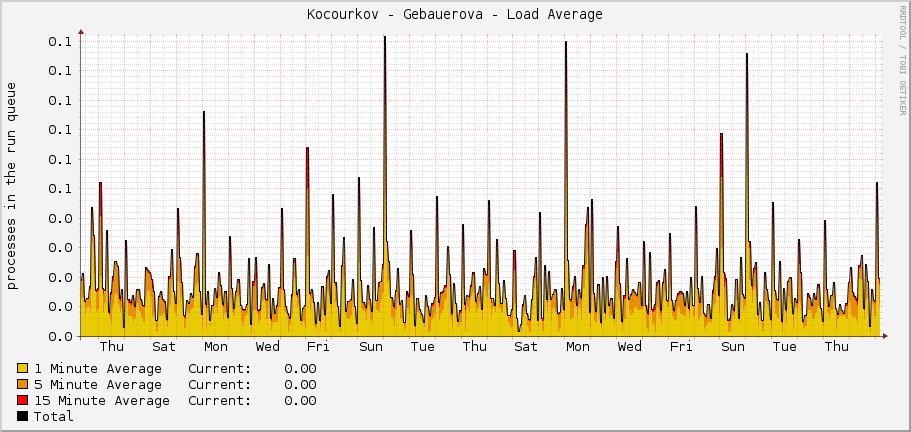Select the yellow 1 Minute Average swatch

(23, 368)
